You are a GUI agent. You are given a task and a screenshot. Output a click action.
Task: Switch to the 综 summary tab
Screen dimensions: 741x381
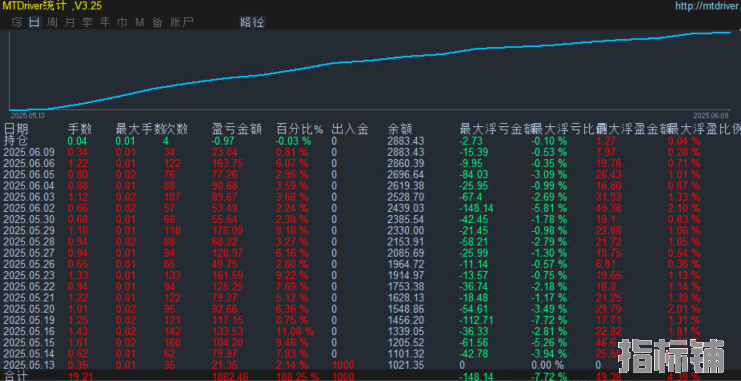pos(17,22)
